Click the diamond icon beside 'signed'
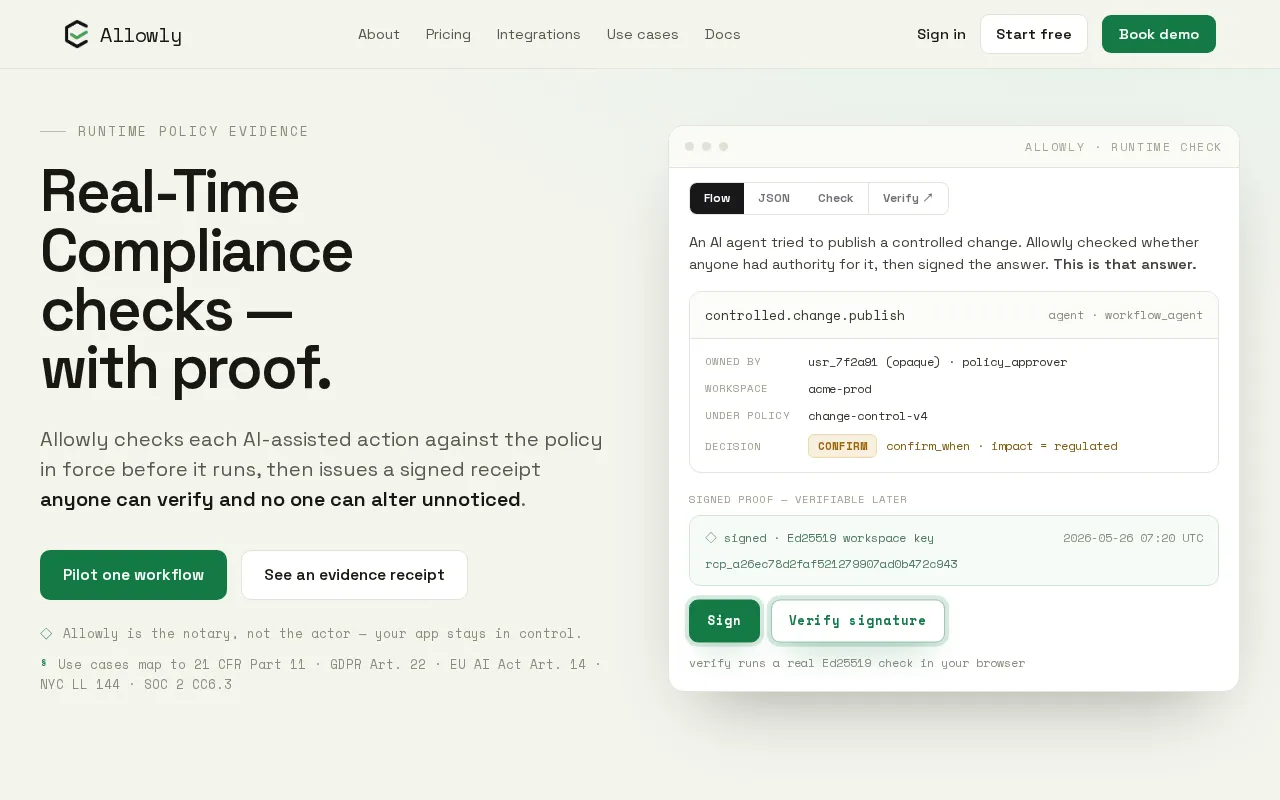The height and width of the screenshot is (800, 1280). pos(711,538)
